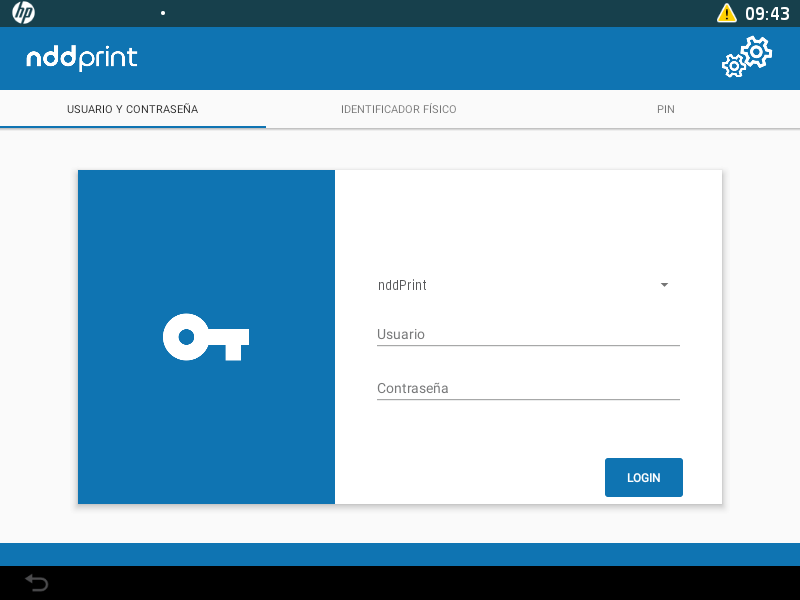Click the HP logo in status bar
Image resolution: width=800 pixels, height=600 pixels.
(x=24, y=13)
